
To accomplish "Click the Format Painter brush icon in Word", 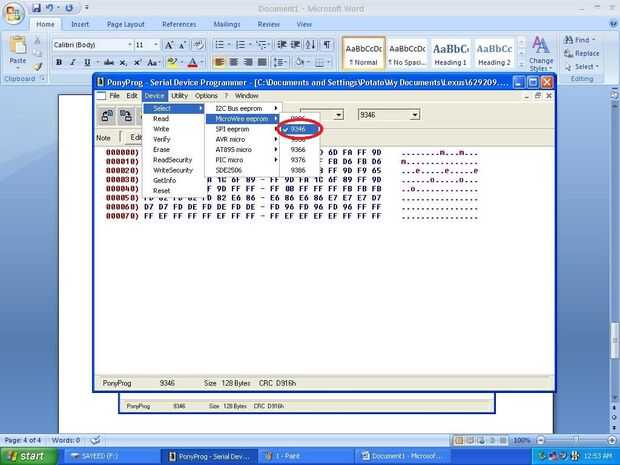I will click(x=37, y=67).
